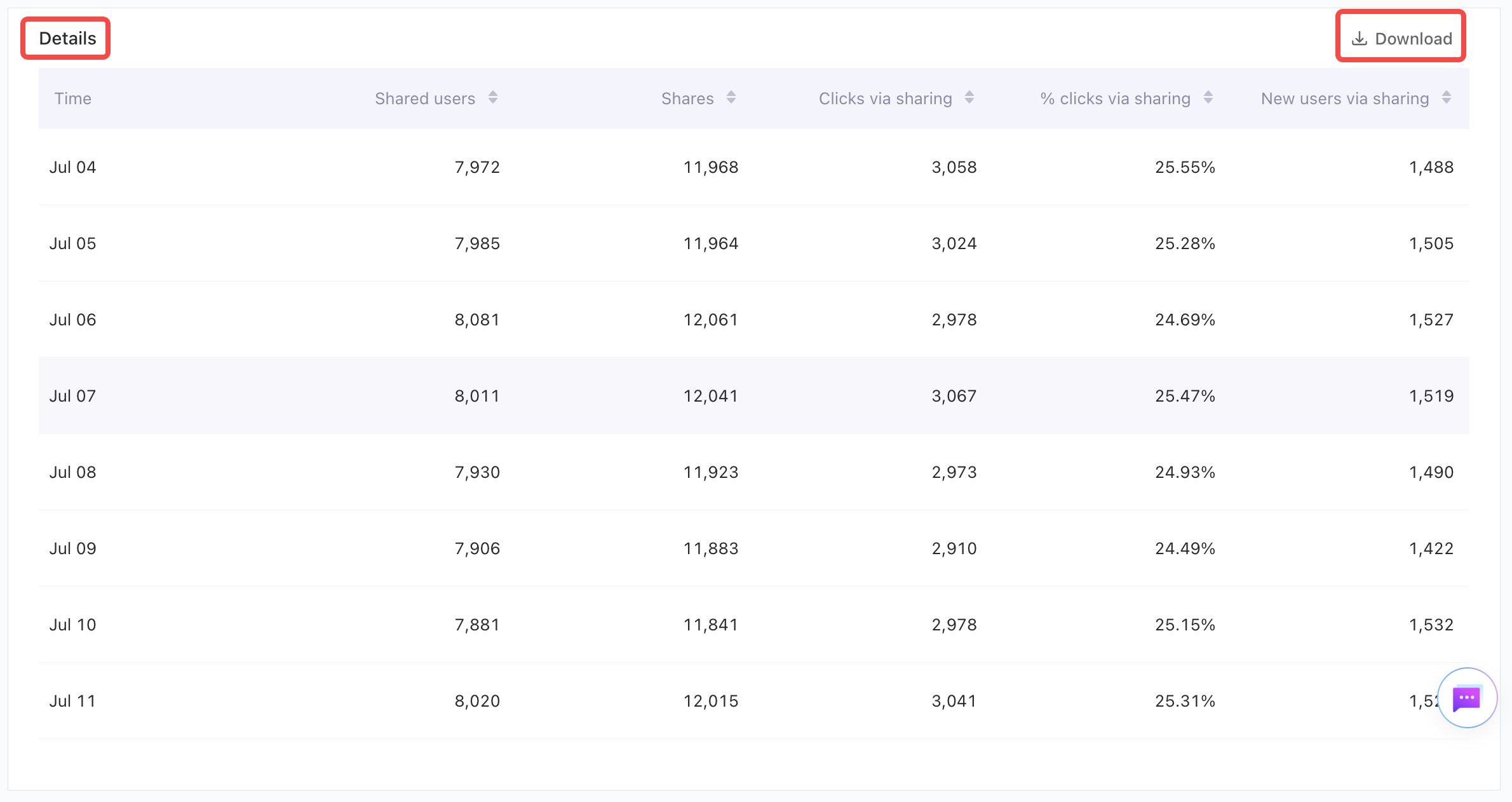Click shares value 11,883
The image size is (1512, 802).
click(x=711, y=548)
